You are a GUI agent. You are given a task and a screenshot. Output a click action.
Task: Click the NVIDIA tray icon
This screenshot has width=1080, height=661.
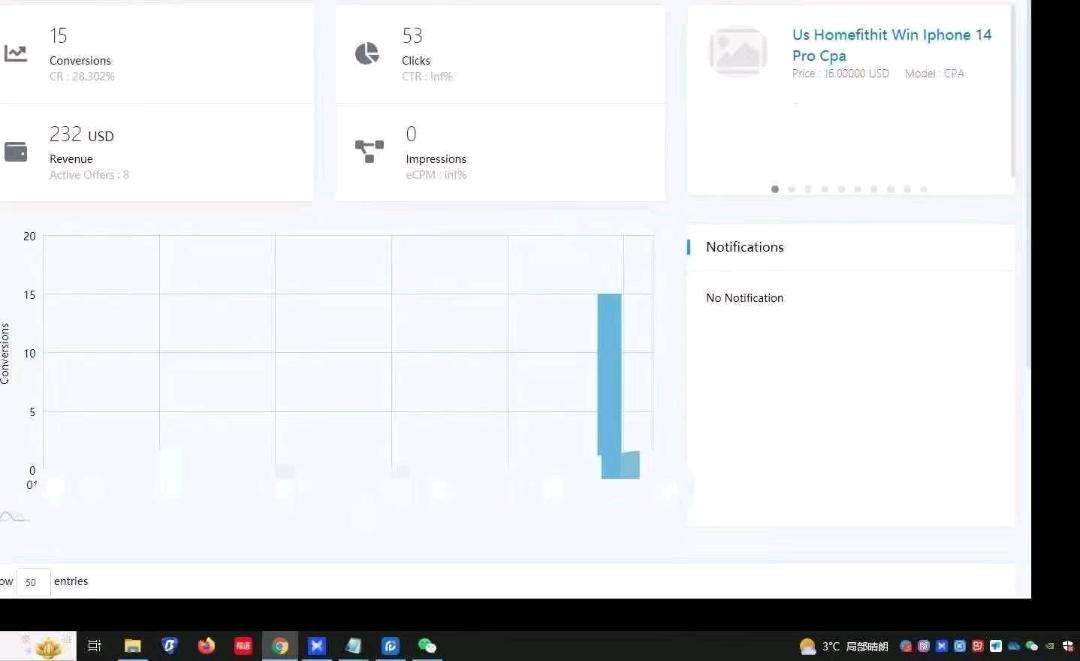(x=1050, y=646)
